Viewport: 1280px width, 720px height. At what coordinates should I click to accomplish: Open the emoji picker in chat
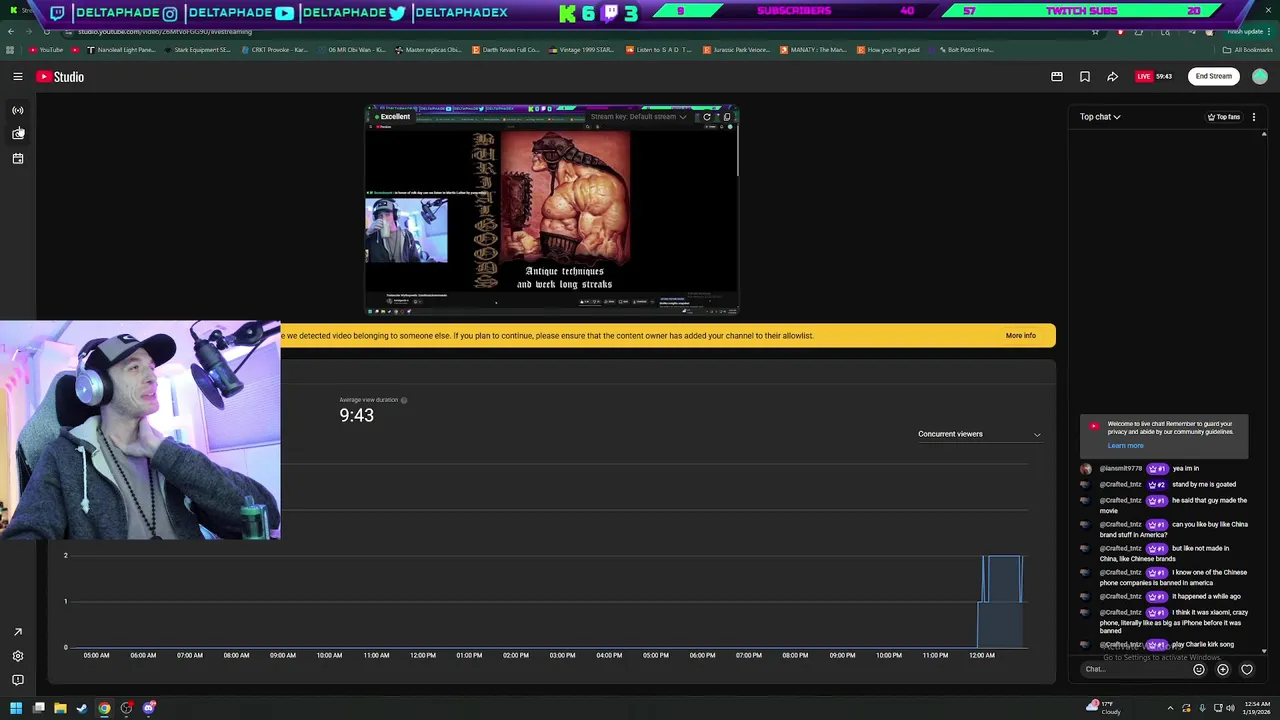1199,670
